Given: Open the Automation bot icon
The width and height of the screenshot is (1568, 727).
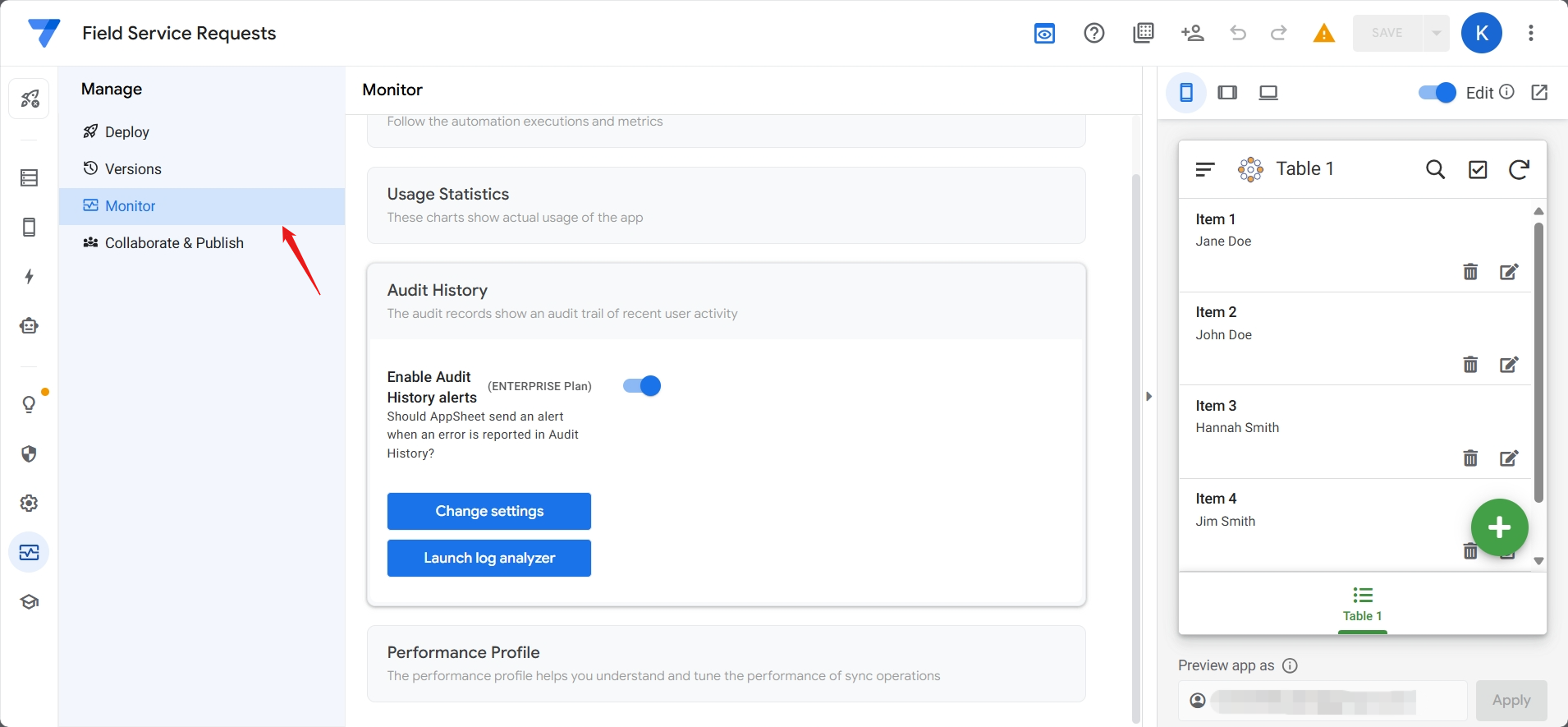Looking at the screenshot, I should tap(30, 326).
